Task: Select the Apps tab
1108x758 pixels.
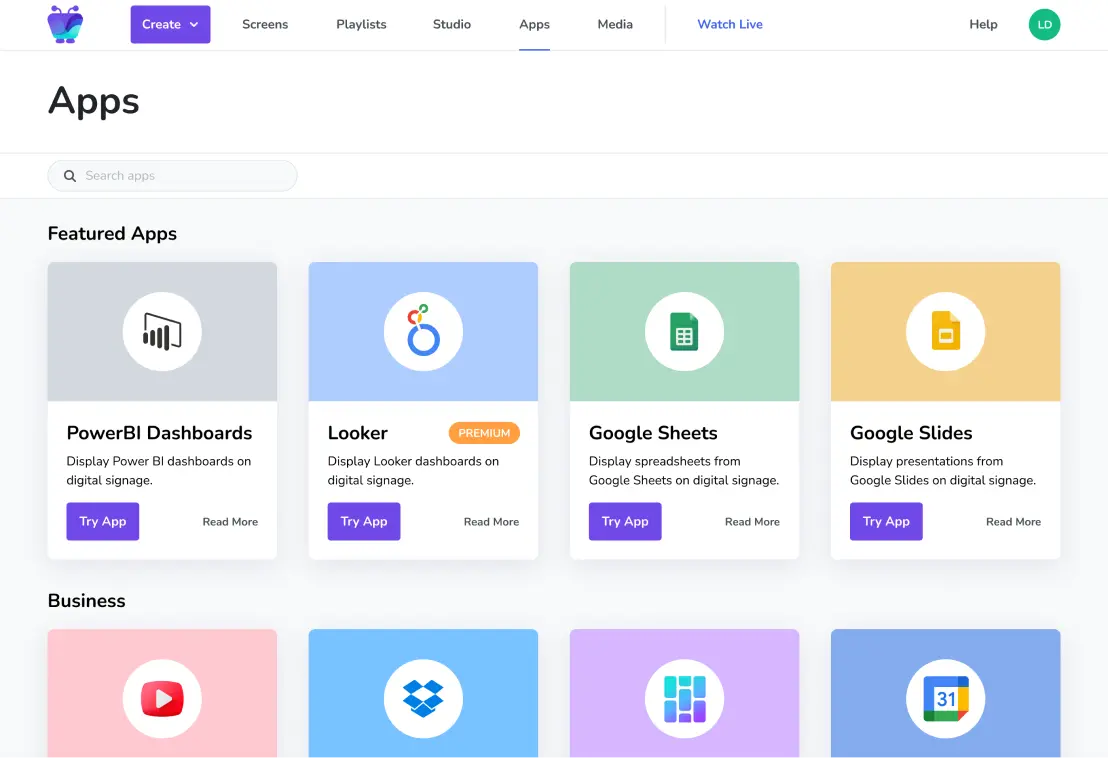Action: coord(534,24)
